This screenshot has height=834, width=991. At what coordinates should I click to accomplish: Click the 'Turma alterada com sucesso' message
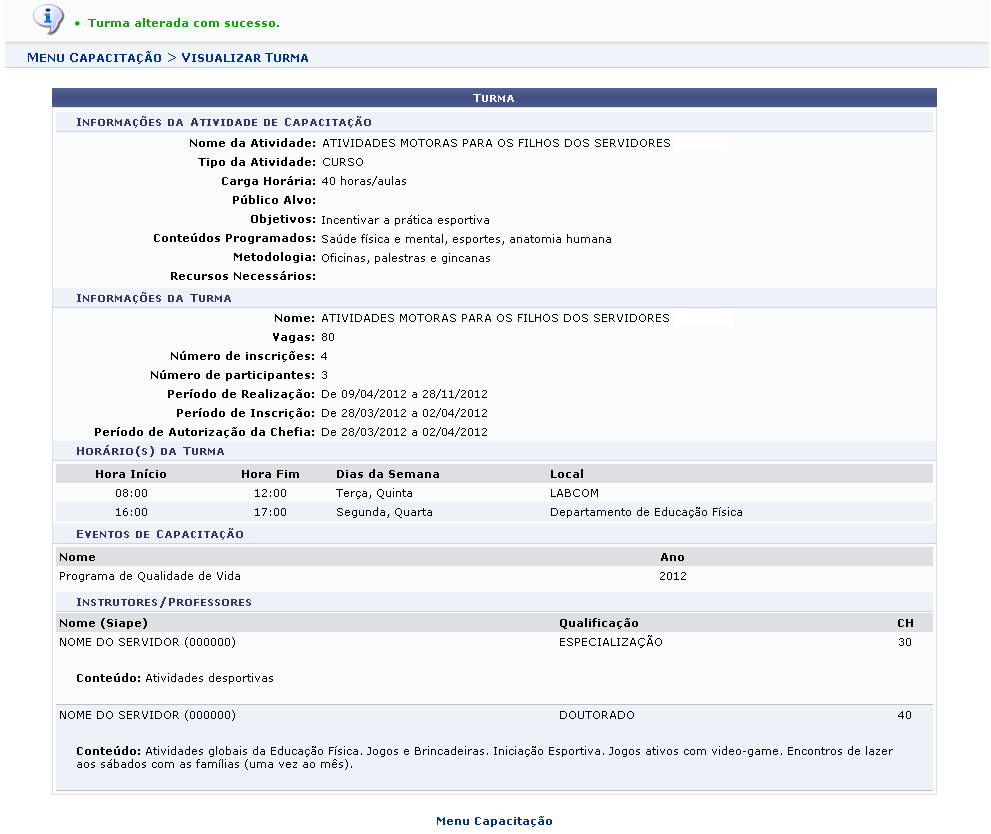coord(184,22)
